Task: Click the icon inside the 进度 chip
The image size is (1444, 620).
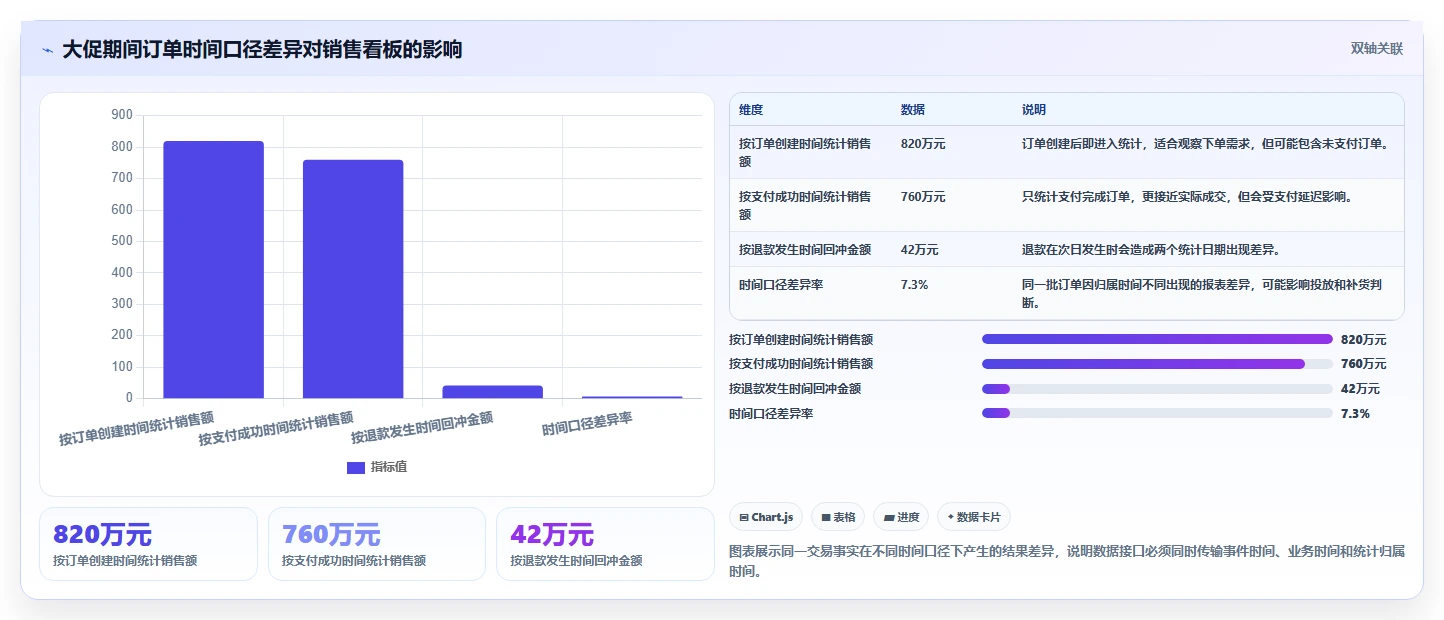Action: point(889,517)
